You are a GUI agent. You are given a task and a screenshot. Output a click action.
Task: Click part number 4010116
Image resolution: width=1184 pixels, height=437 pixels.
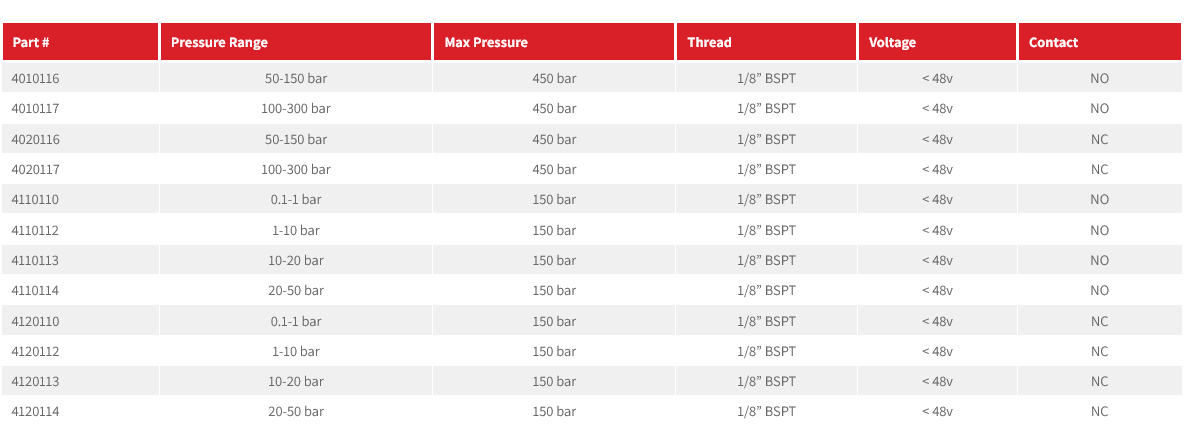(x=35, y=78)
